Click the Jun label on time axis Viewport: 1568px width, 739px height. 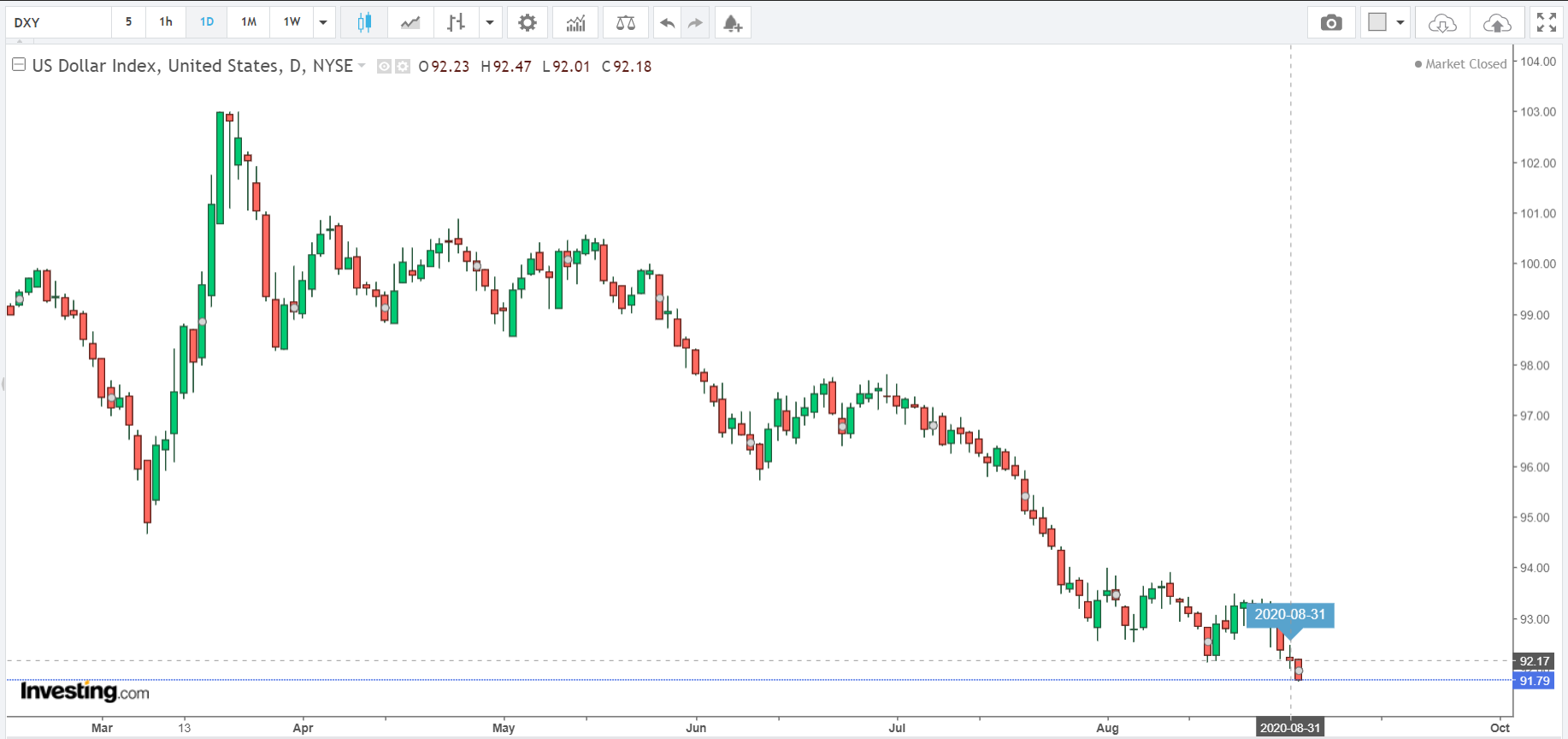[696, 728]
